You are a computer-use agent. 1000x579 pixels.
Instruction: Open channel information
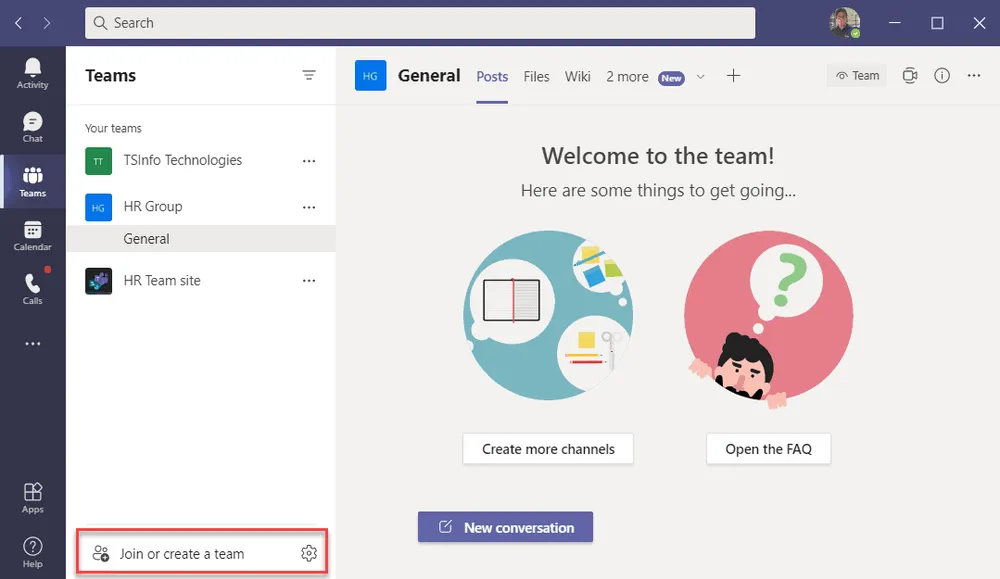pos(941,75)
